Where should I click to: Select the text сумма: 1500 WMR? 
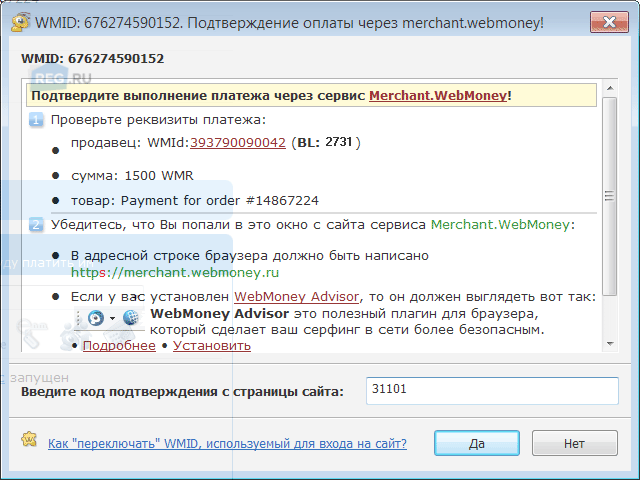tap(132, 176)
